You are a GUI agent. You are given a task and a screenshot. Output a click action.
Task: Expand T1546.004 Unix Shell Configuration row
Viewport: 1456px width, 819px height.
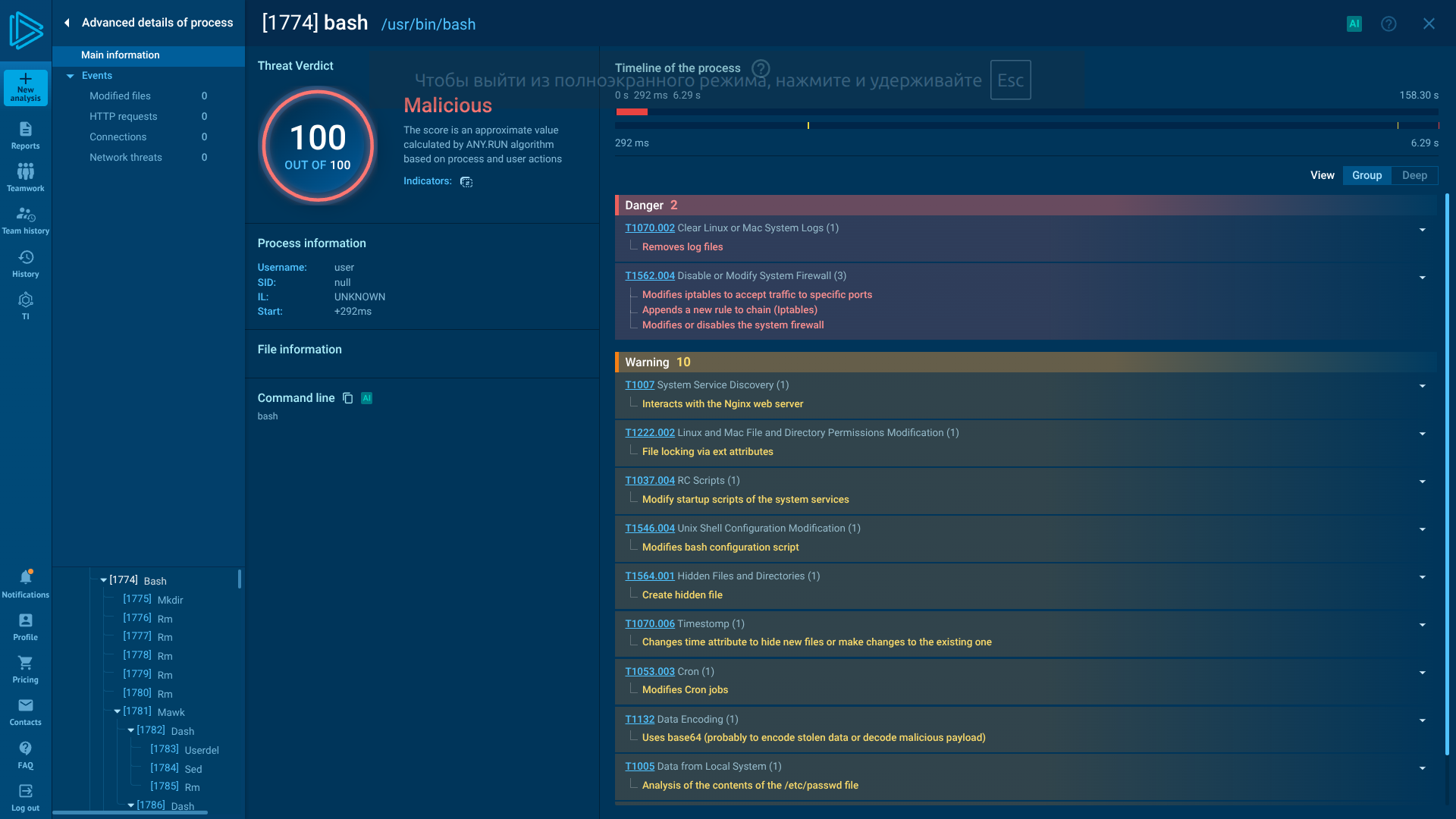click(x=1422, y=529)
